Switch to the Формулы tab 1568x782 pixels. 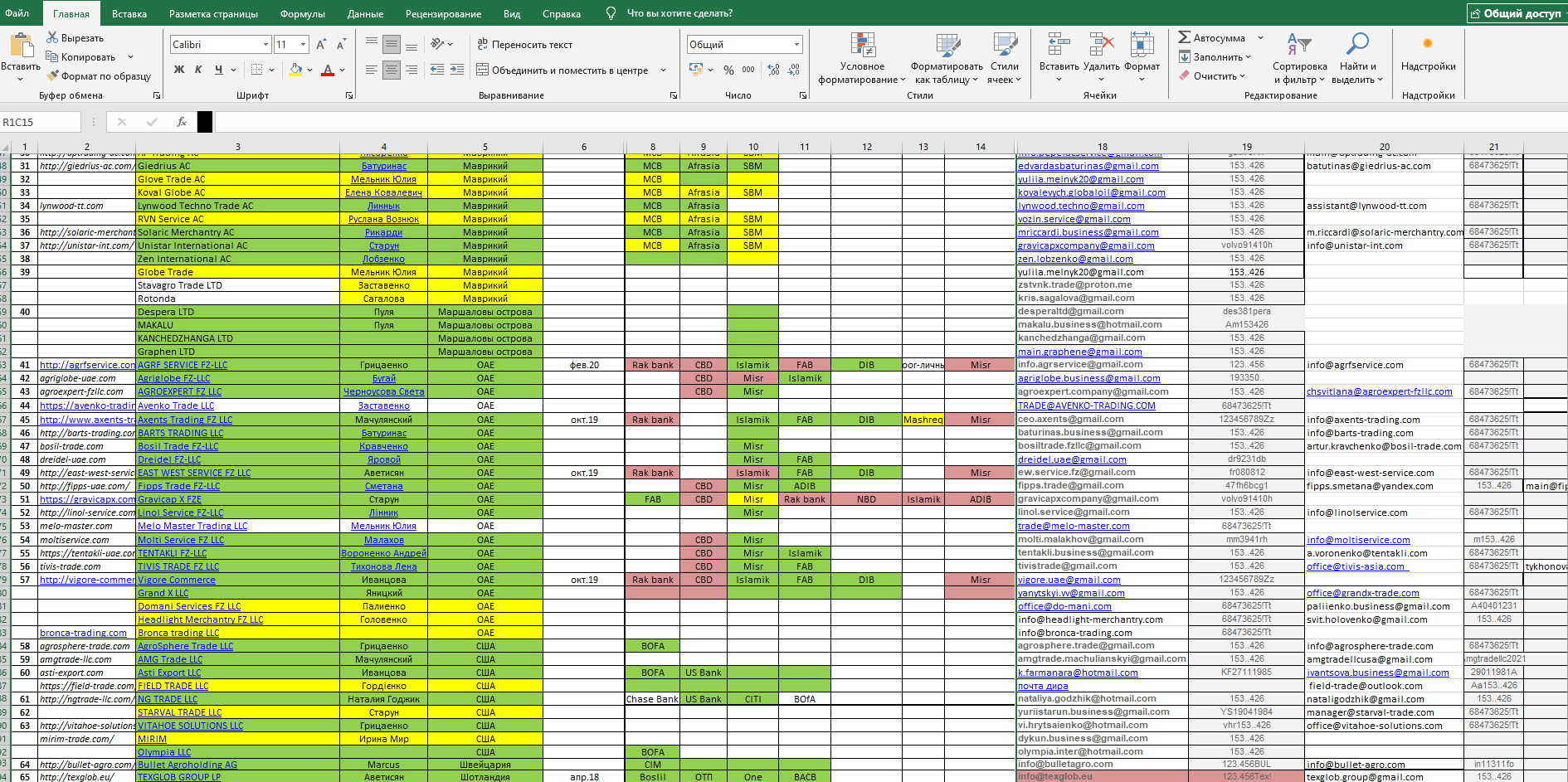(303, 14)
